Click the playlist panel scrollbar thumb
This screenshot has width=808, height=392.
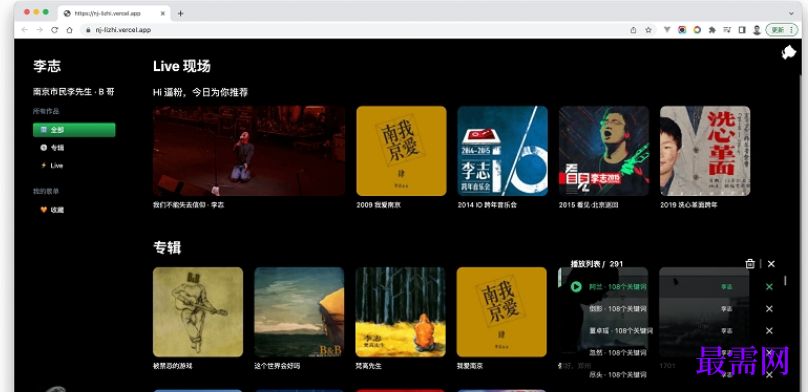(x=785, y=281)
